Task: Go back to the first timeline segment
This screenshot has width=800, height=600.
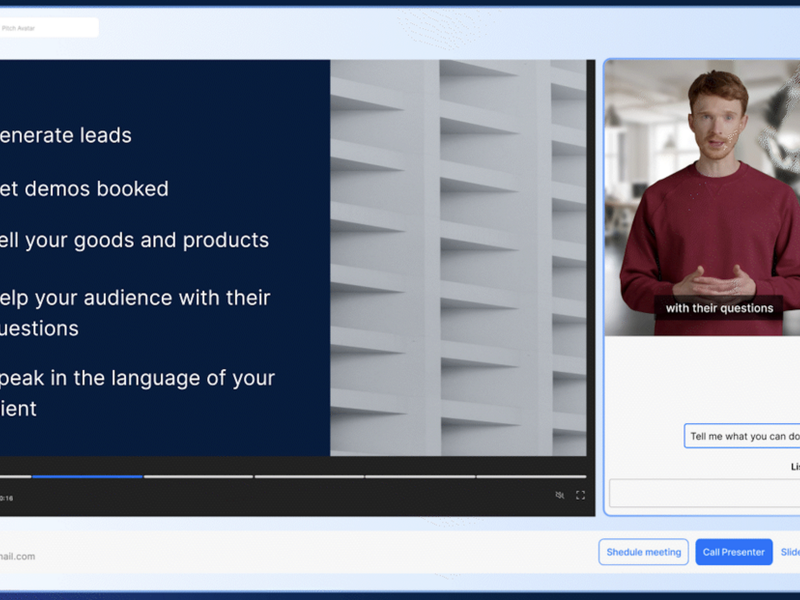Action: click(15, 477)
